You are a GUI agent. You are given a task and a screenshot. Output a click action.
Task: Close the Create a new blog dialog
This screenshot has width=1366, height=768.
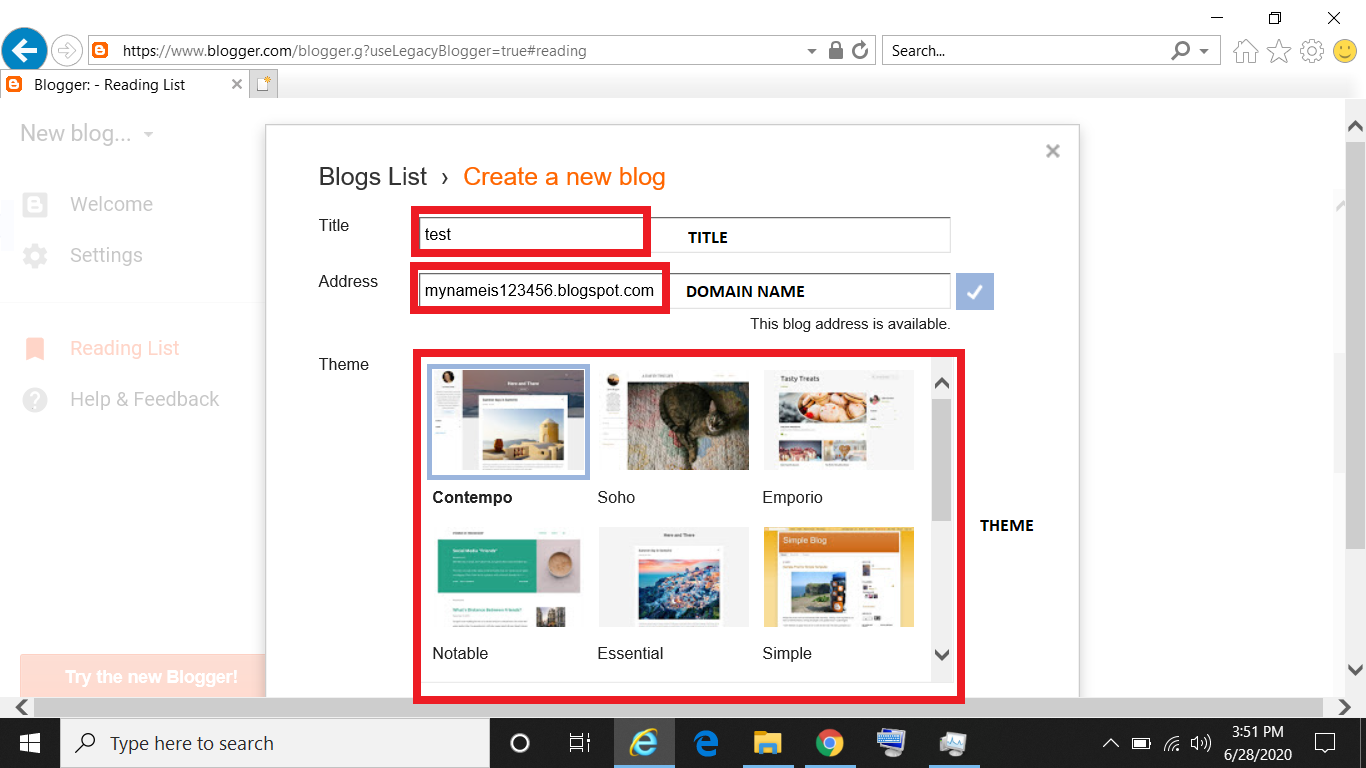click(x=1052, y=151)
